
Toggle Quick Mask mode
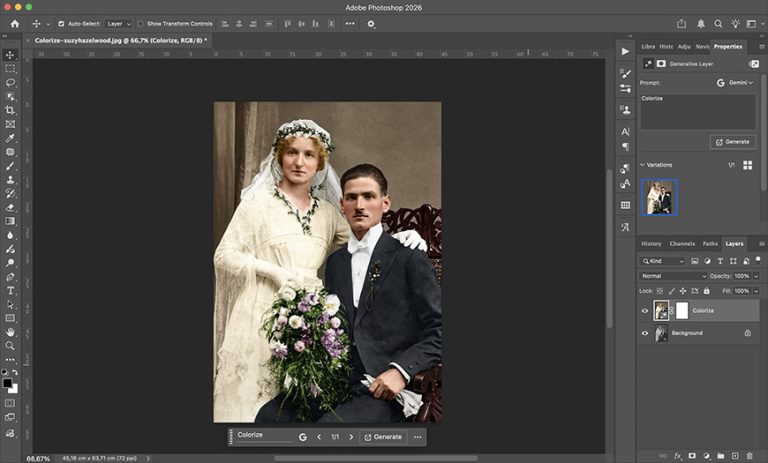point(10,403)
